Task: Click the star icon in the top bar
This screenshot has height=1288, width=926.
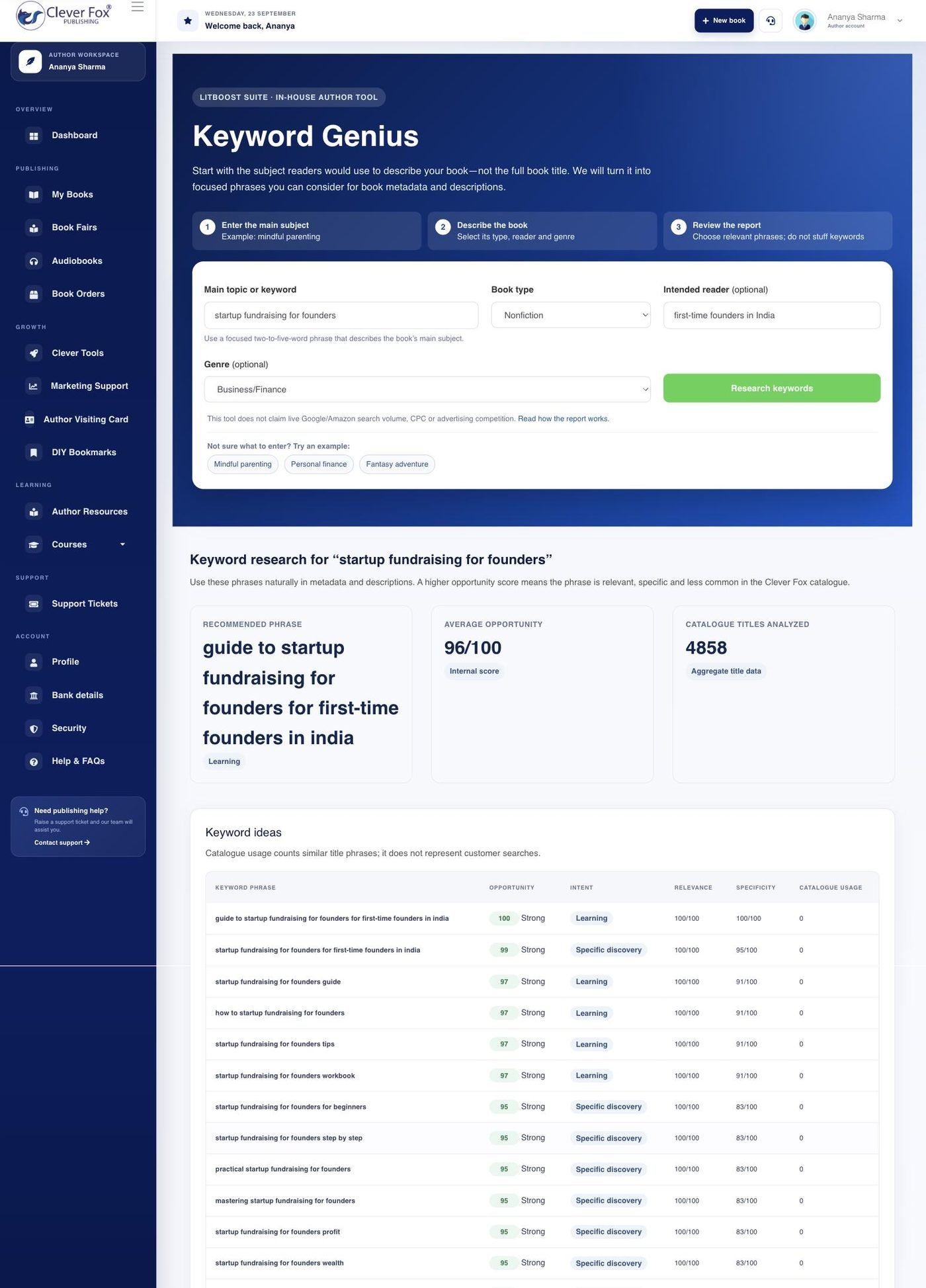Action: (x=188, y=21)
